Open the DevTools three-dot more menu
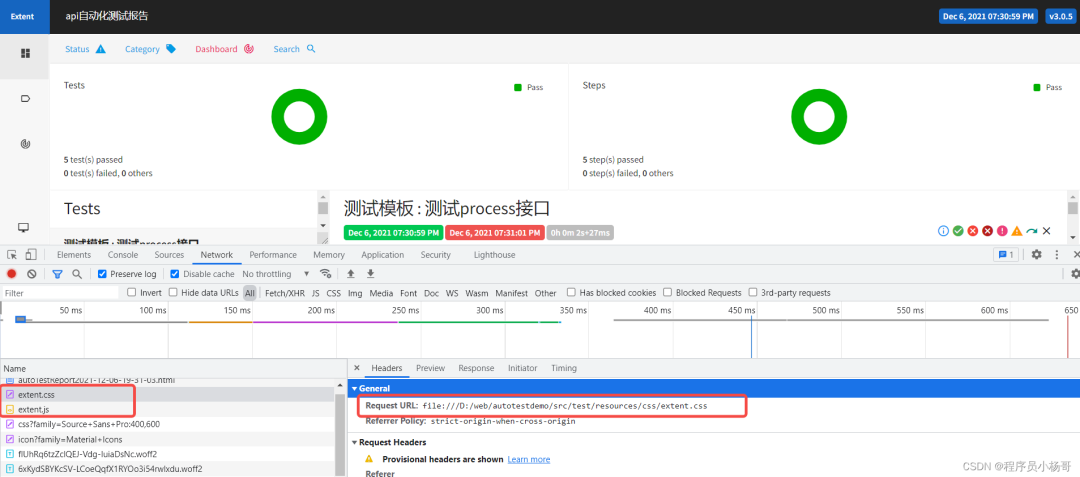The height and width of the screenshot is (477, 1080). [1057, 255]
